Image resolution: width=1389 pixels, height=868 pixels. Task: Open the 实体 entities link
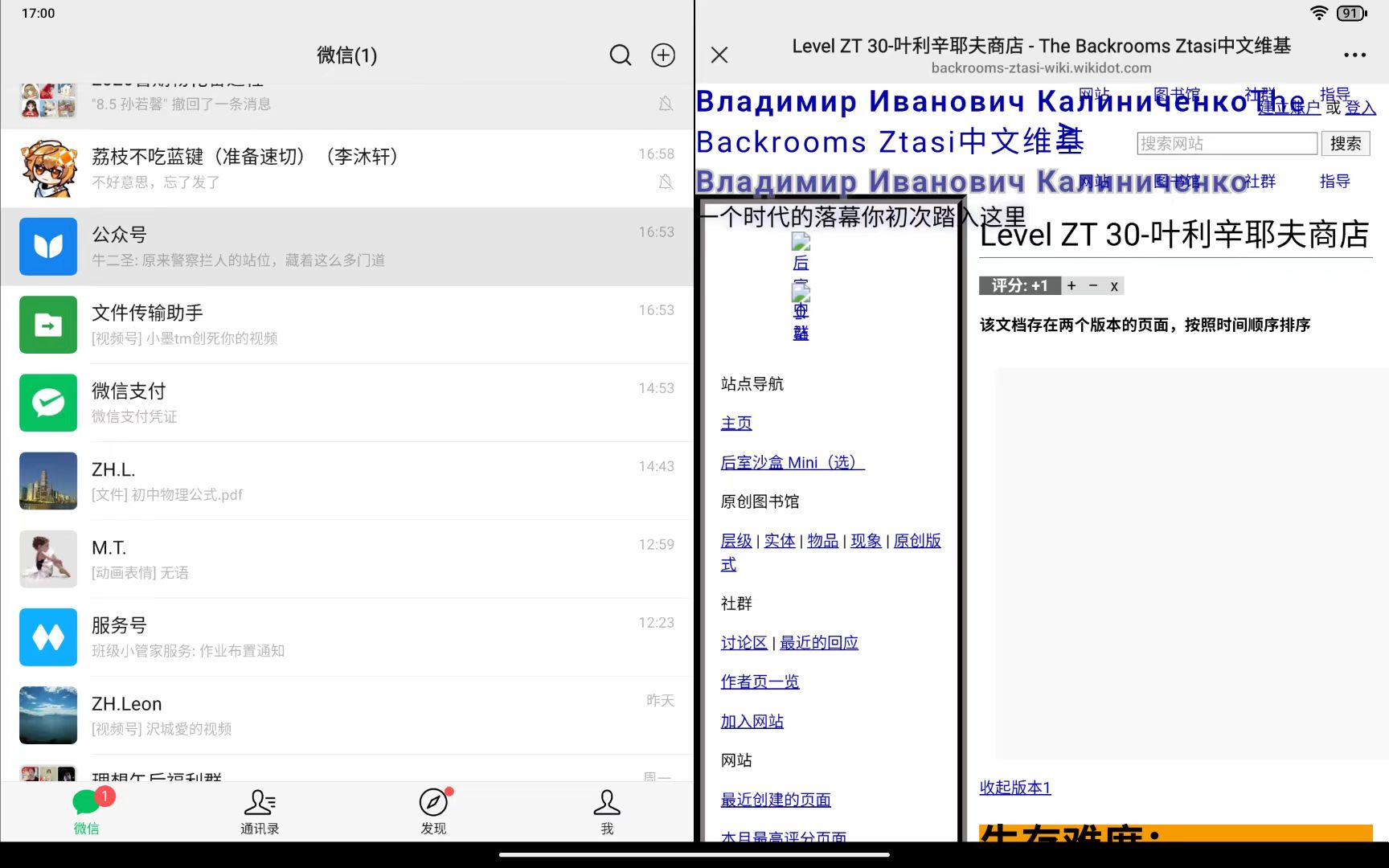click(x=780, y=541)
